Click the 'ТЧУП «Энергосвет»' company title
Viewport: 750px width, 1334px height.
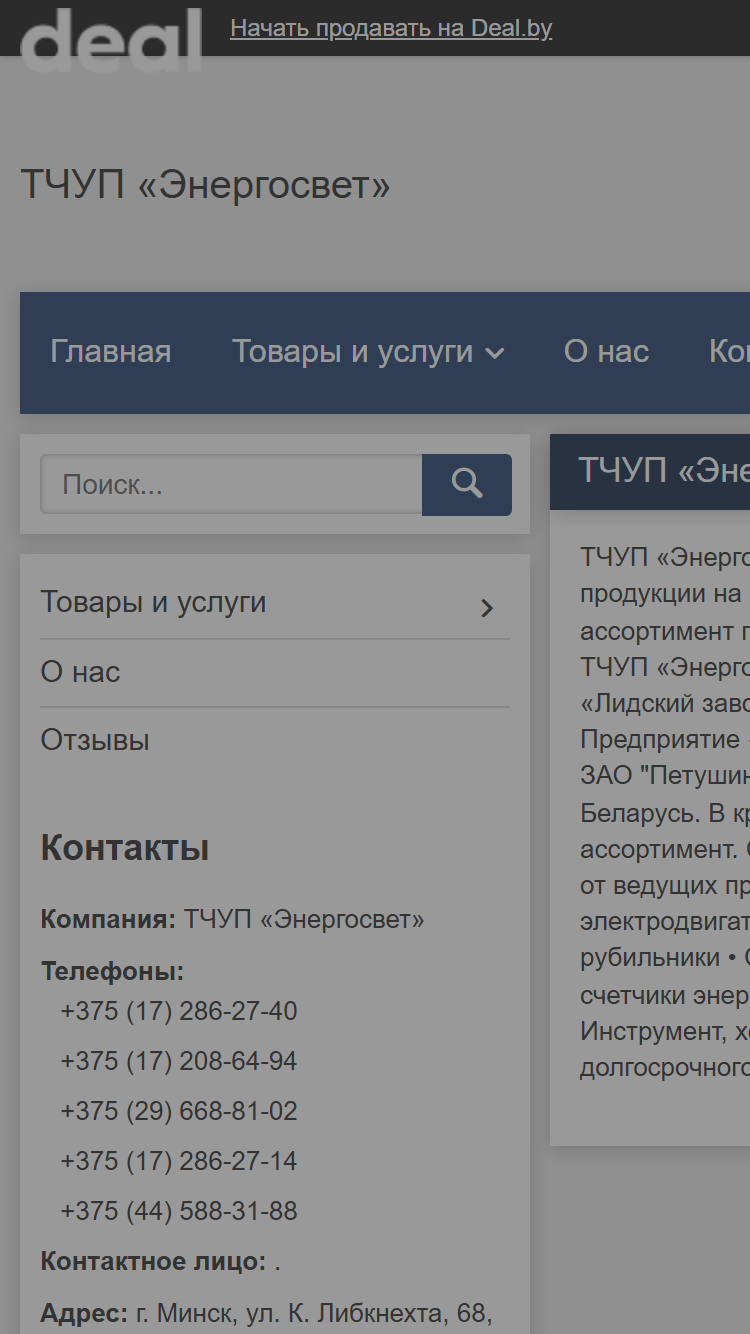pyautogui.click(x=205, y=185)
